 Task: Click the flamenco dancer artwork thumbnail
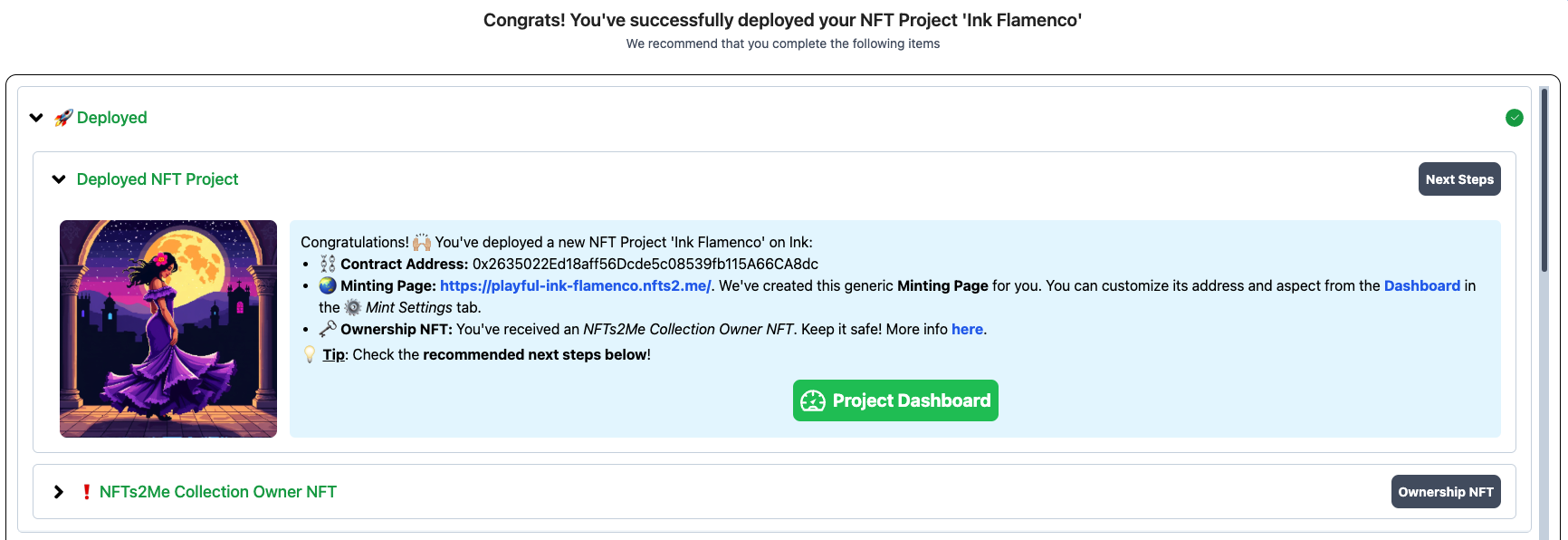coord(168,328)
